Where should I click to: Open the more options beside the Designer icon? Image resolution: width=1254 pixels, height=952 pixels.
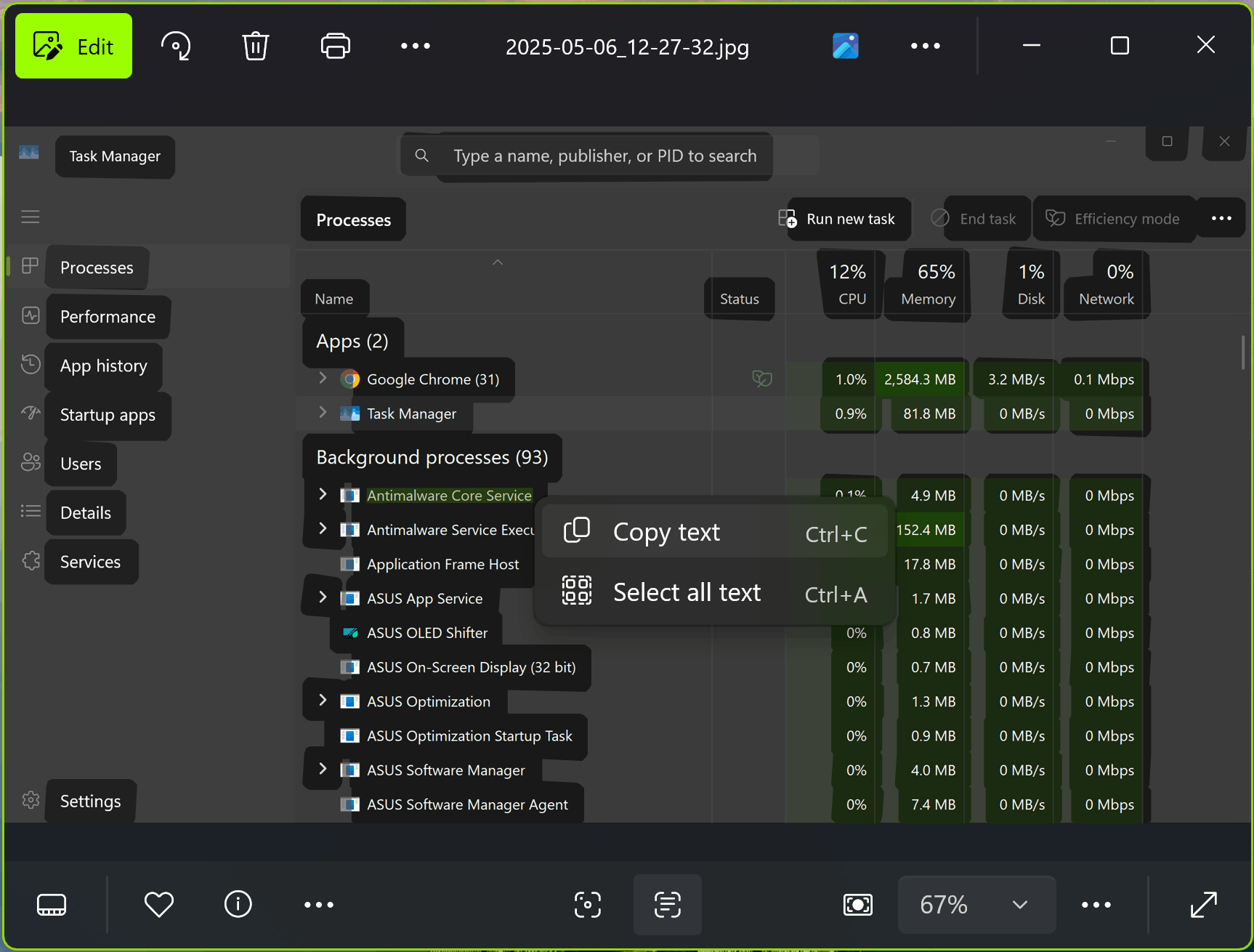tap(926, 47)
